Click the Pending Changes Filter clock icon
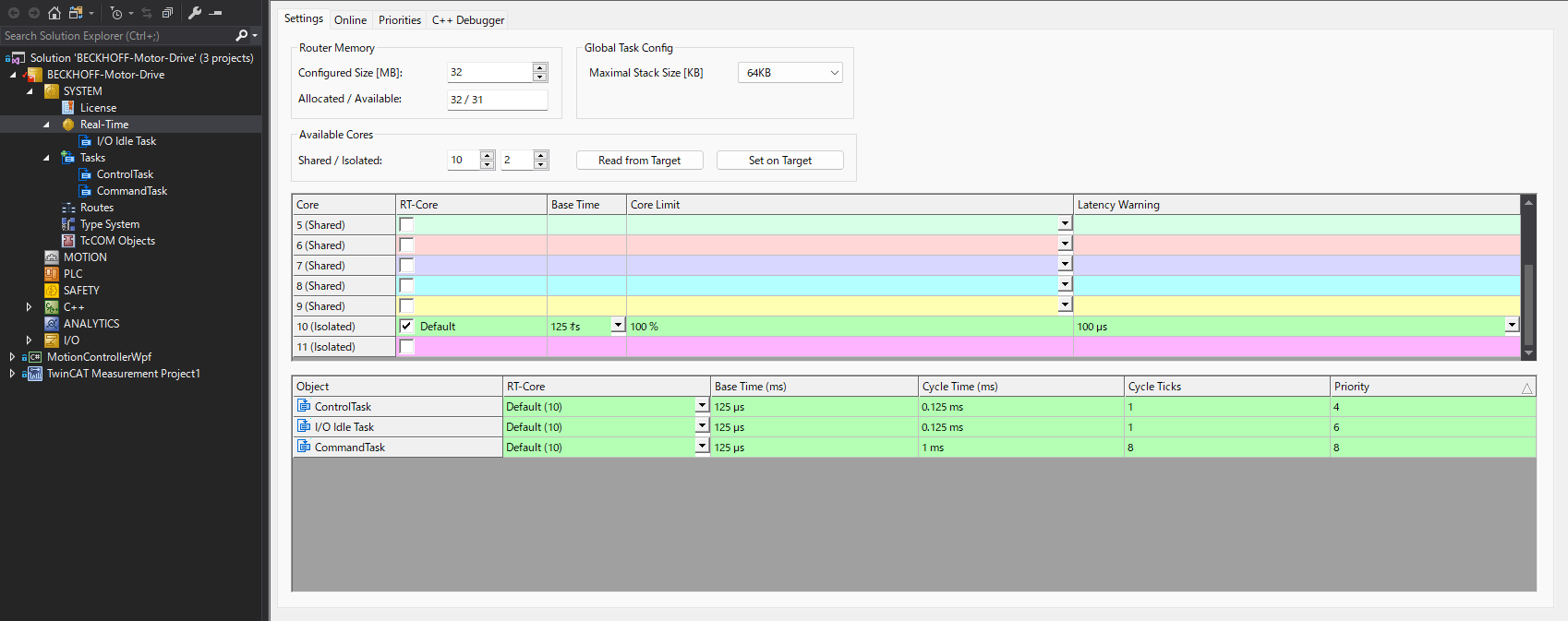Viewport: 1568px width, 621px height. [x=116, y=13]
